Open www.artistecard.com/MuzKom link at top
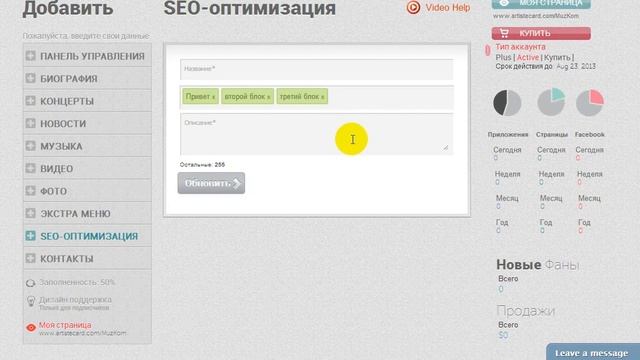This screenshot has width=640, height=360. point(536,16)
